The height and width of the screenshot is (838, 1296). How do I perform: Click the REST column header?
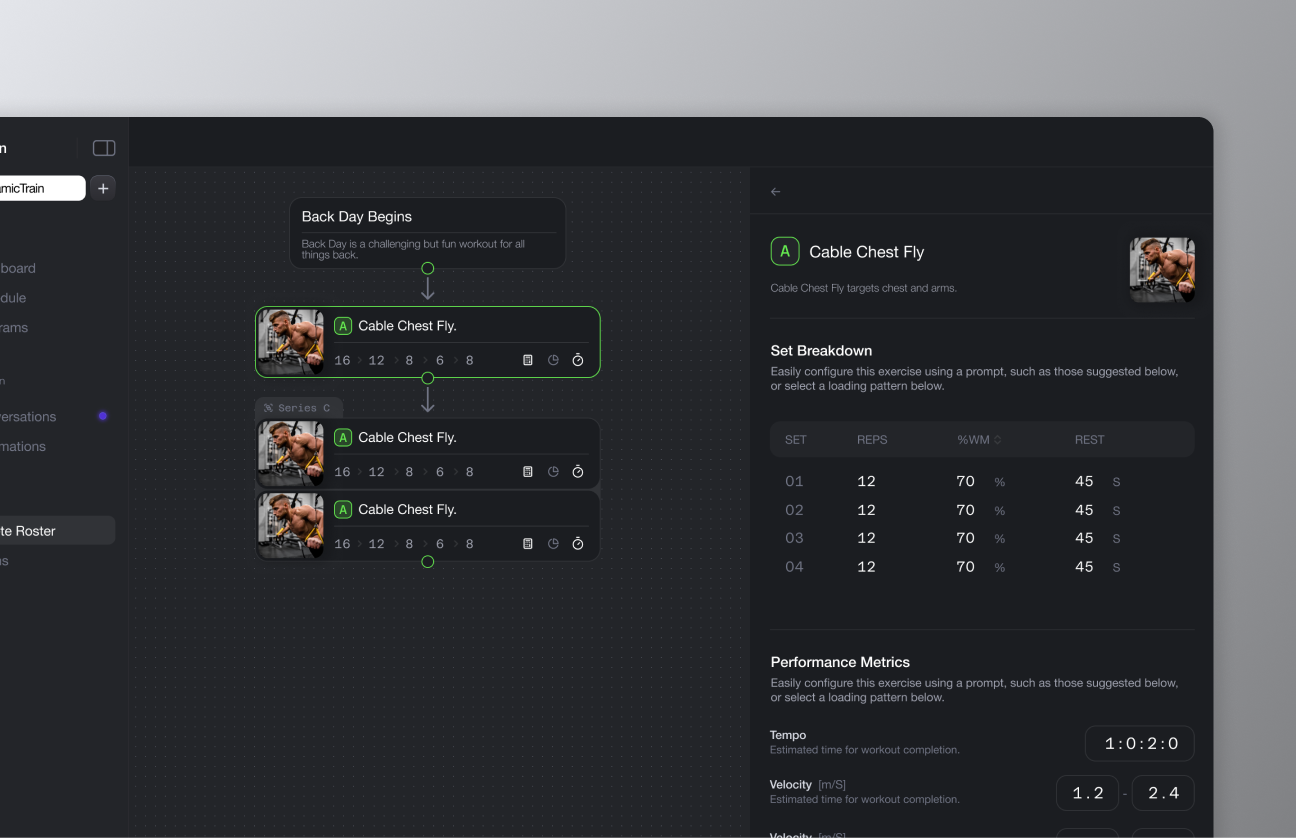pos(1090,440)
